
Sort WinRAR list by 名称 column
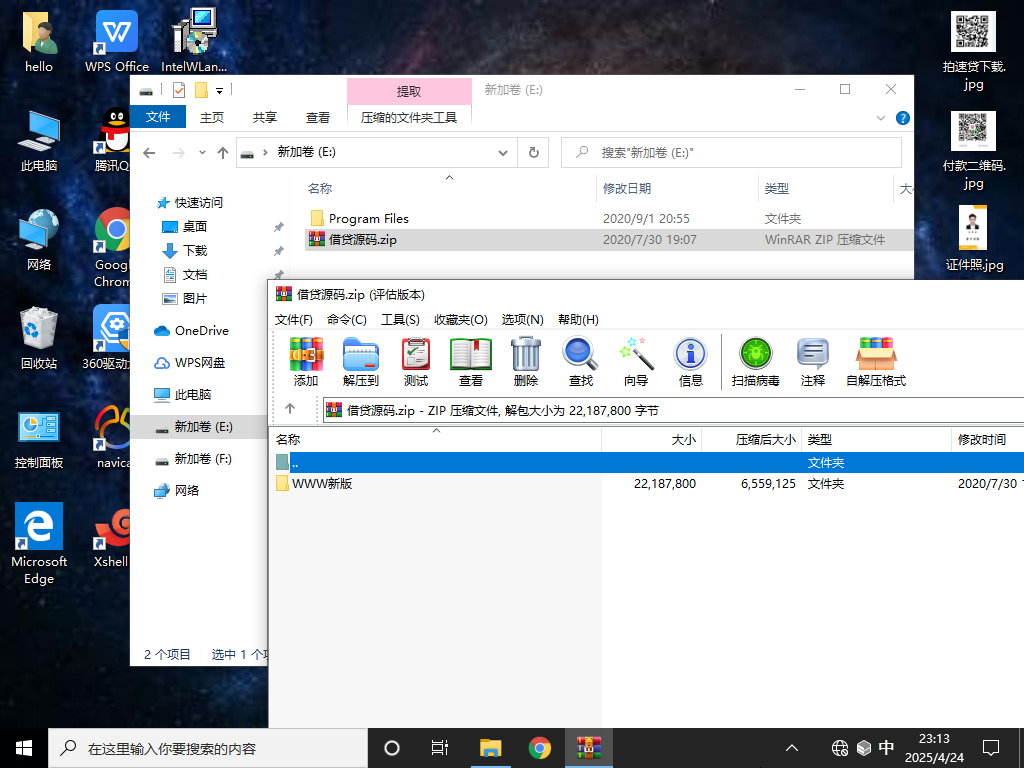tap(436, 440)
